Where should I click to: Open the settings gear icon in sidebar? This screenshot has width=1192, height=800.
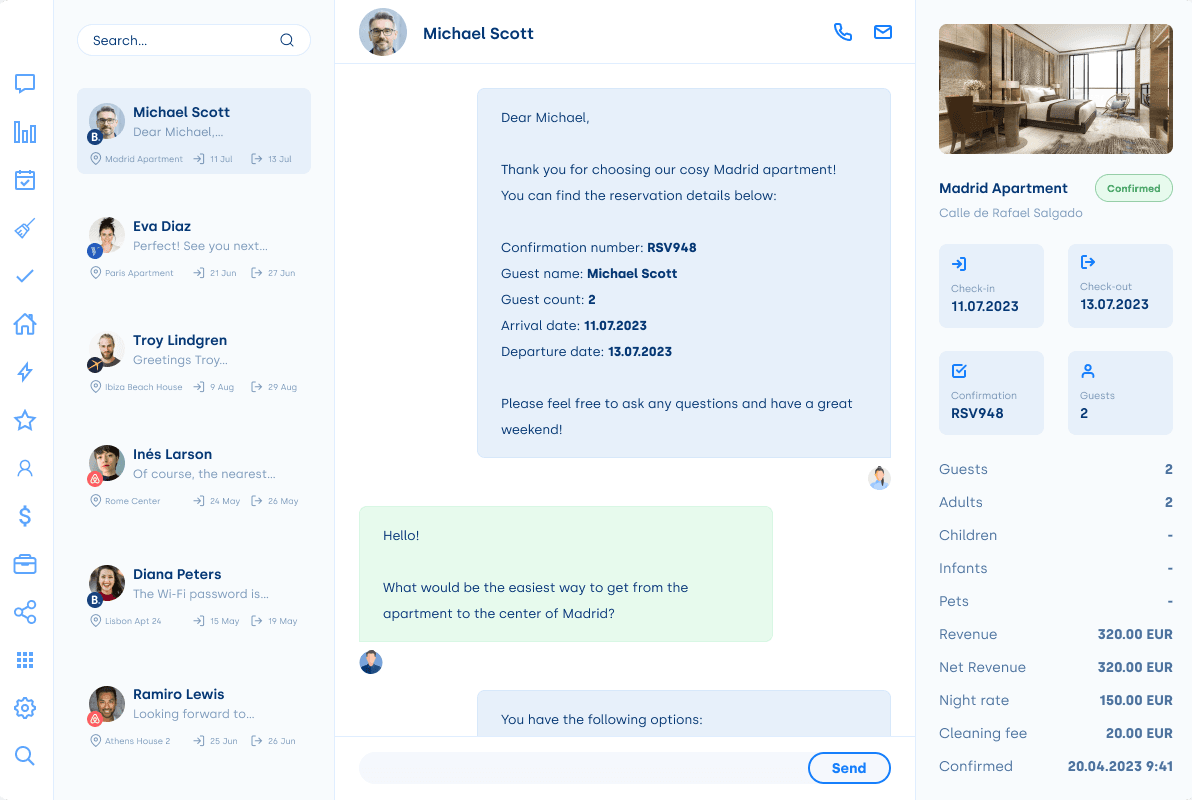click(x=25, y=708)
